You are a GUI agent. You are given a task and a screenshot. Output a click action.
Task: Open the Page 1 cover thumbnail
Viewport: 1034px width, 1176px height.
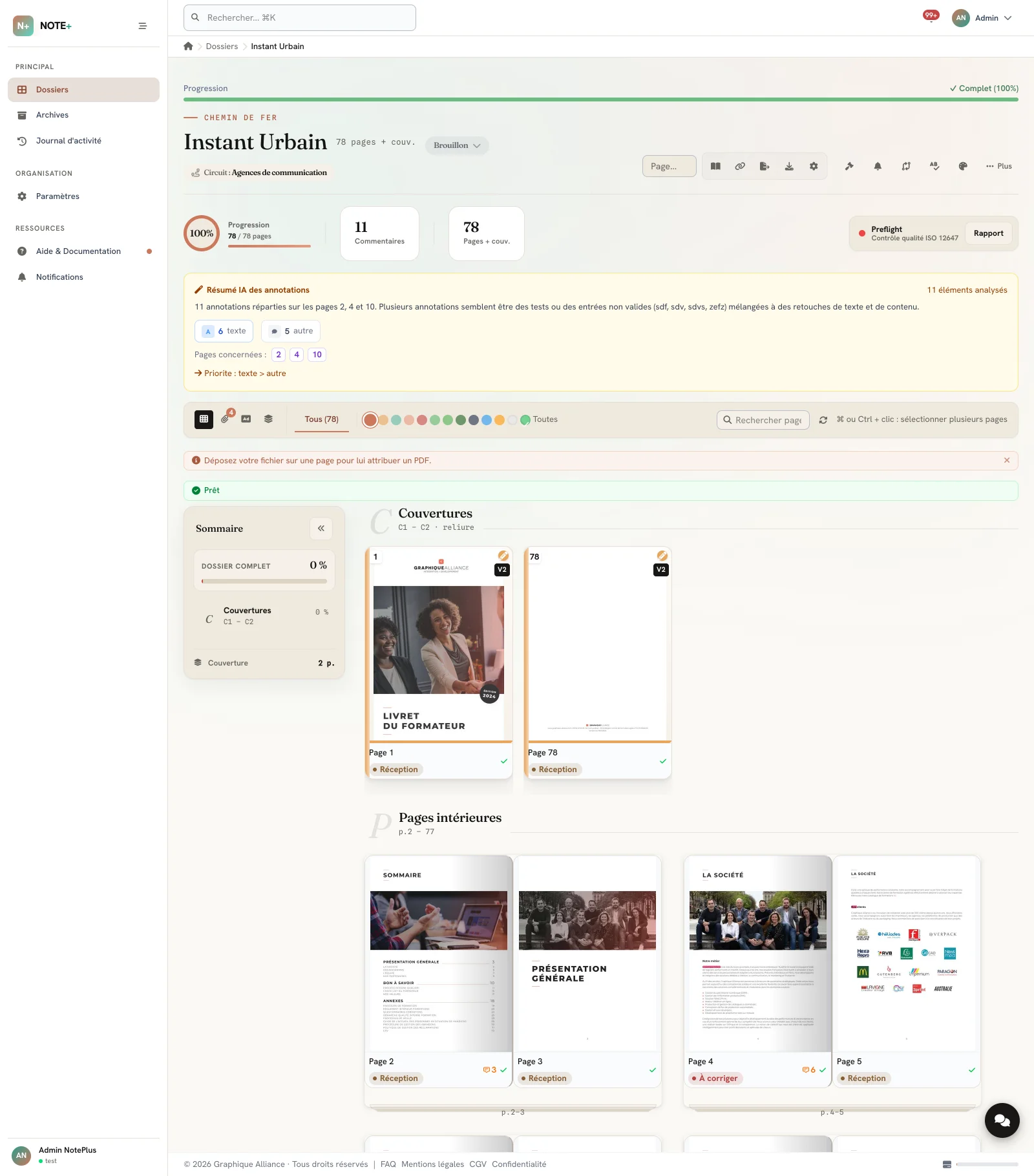[439, 644]
